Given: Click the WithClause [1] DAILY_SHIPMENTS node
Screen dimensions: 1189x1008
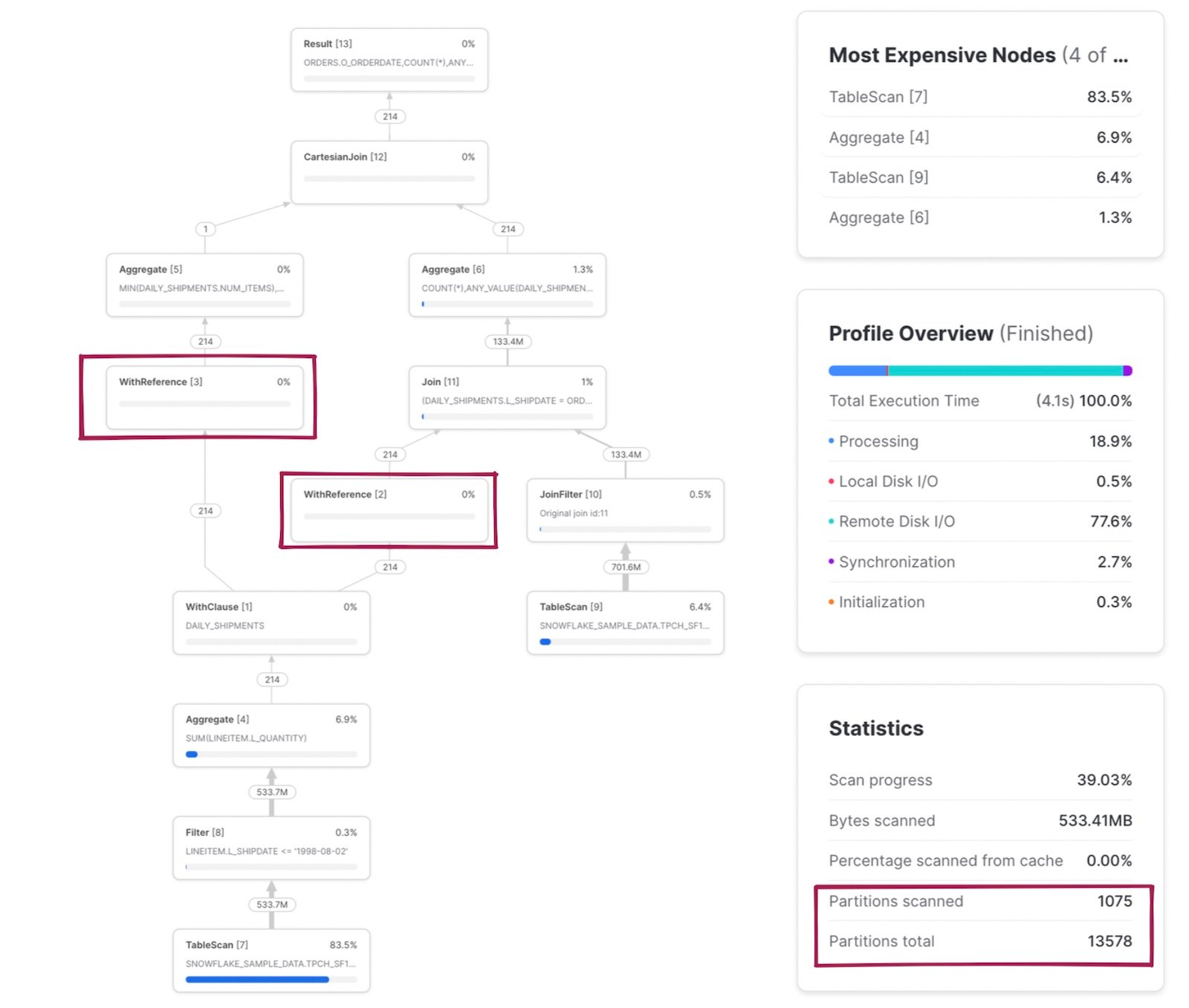Looking at the screenshot, I should (271, 622).
